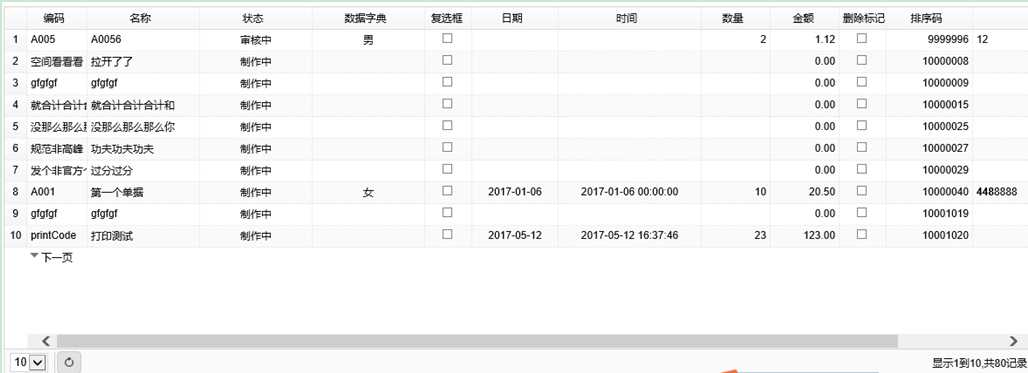Tick the 删除标记 checkbox in the 过分过分 row

pos(861,169)
